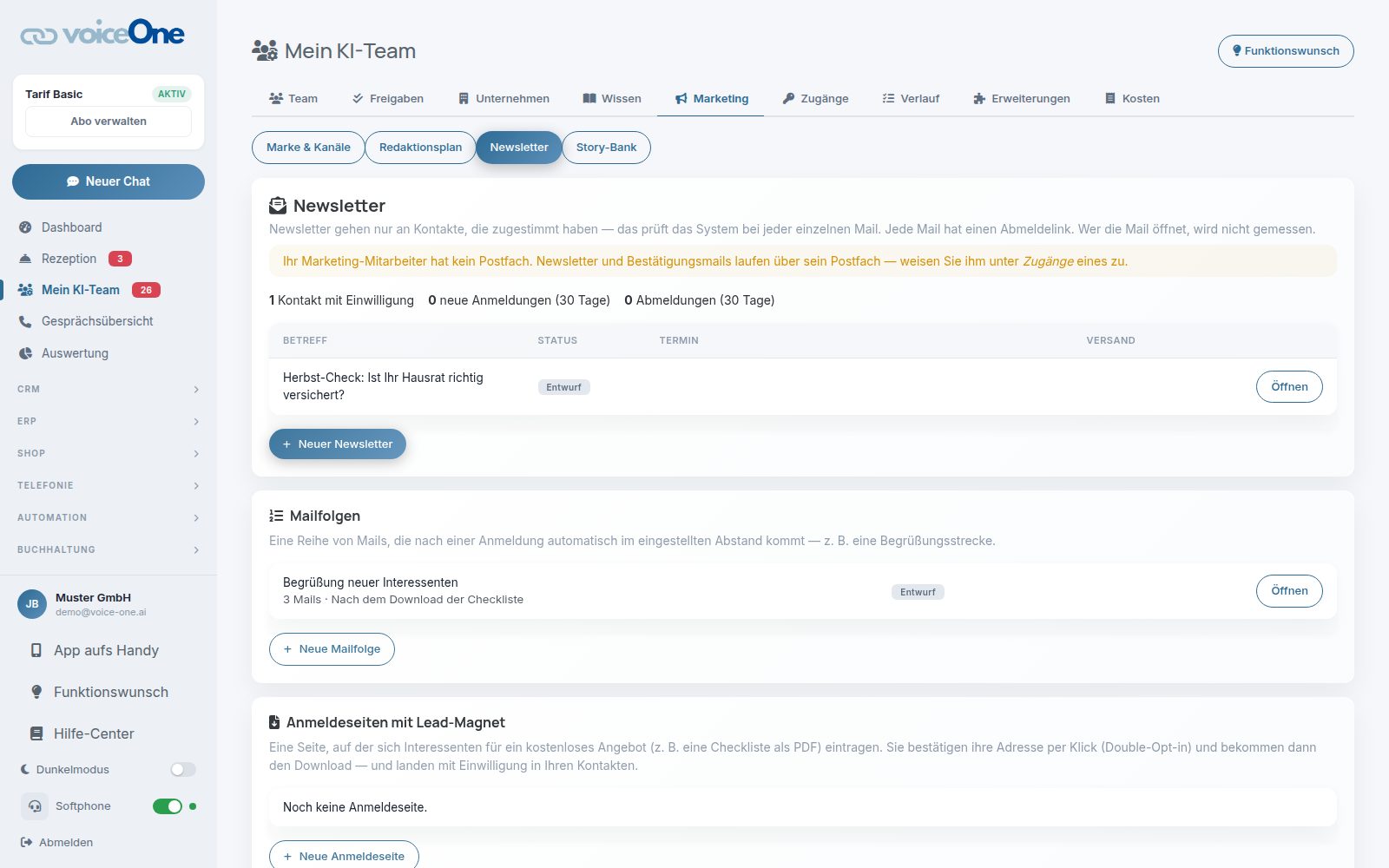Click the Newsletter envelope heading icon
Viewport: 1389px width, 868px height.
click(278, 206)
